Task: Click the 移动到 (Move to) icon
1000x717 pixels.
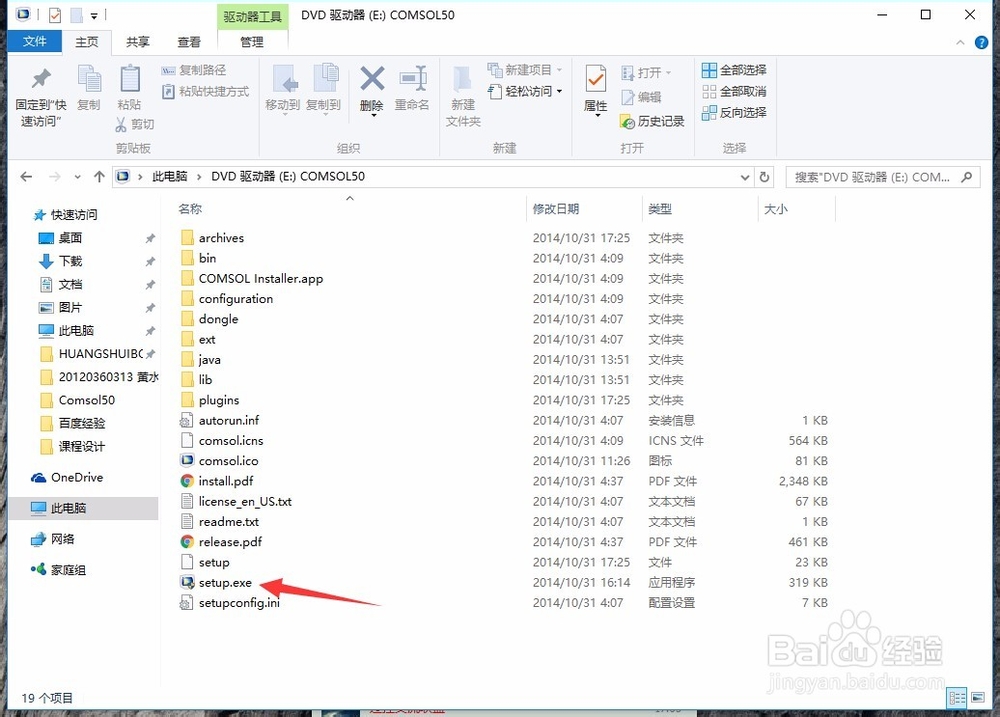Action: coord(283,80)
